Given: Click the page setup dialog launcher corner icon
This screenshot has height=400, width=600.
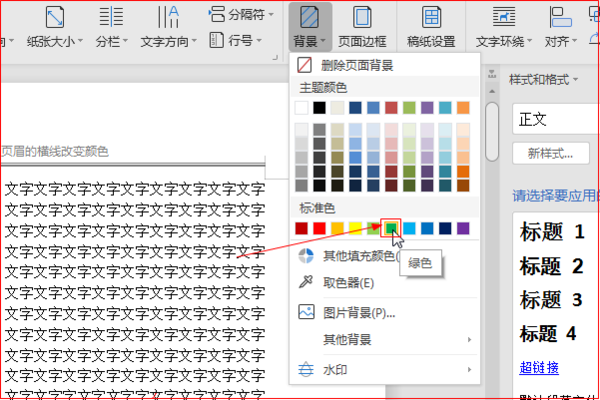Looking at the screenshot, I should pyautogui.click(x=274, y=57).
